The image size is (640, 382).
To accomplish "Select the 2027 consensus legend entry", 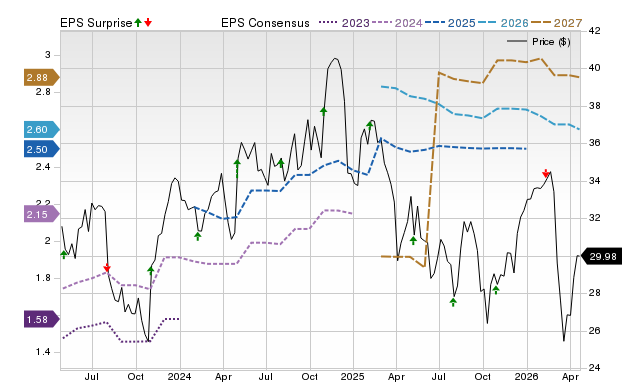I will [556, 23].
